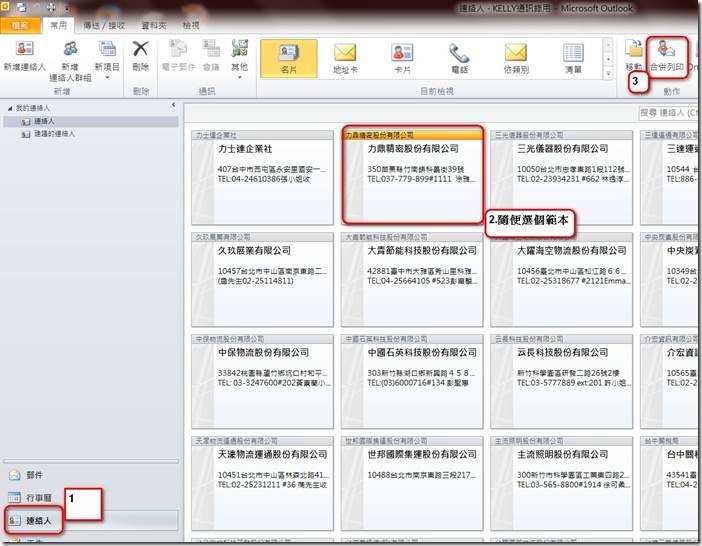This screenshot has height=546, width=702.
Task: Select the 清單 (List) view
Action: (573, 58)
